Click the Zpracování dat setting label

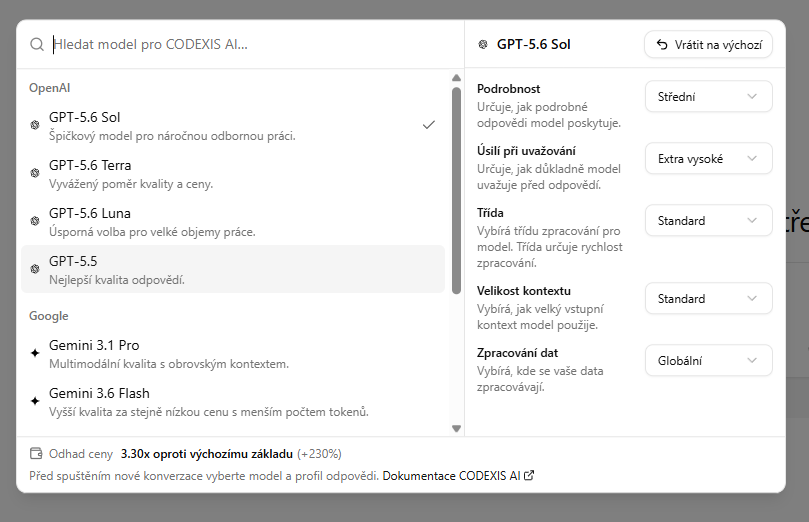(517, 353)
